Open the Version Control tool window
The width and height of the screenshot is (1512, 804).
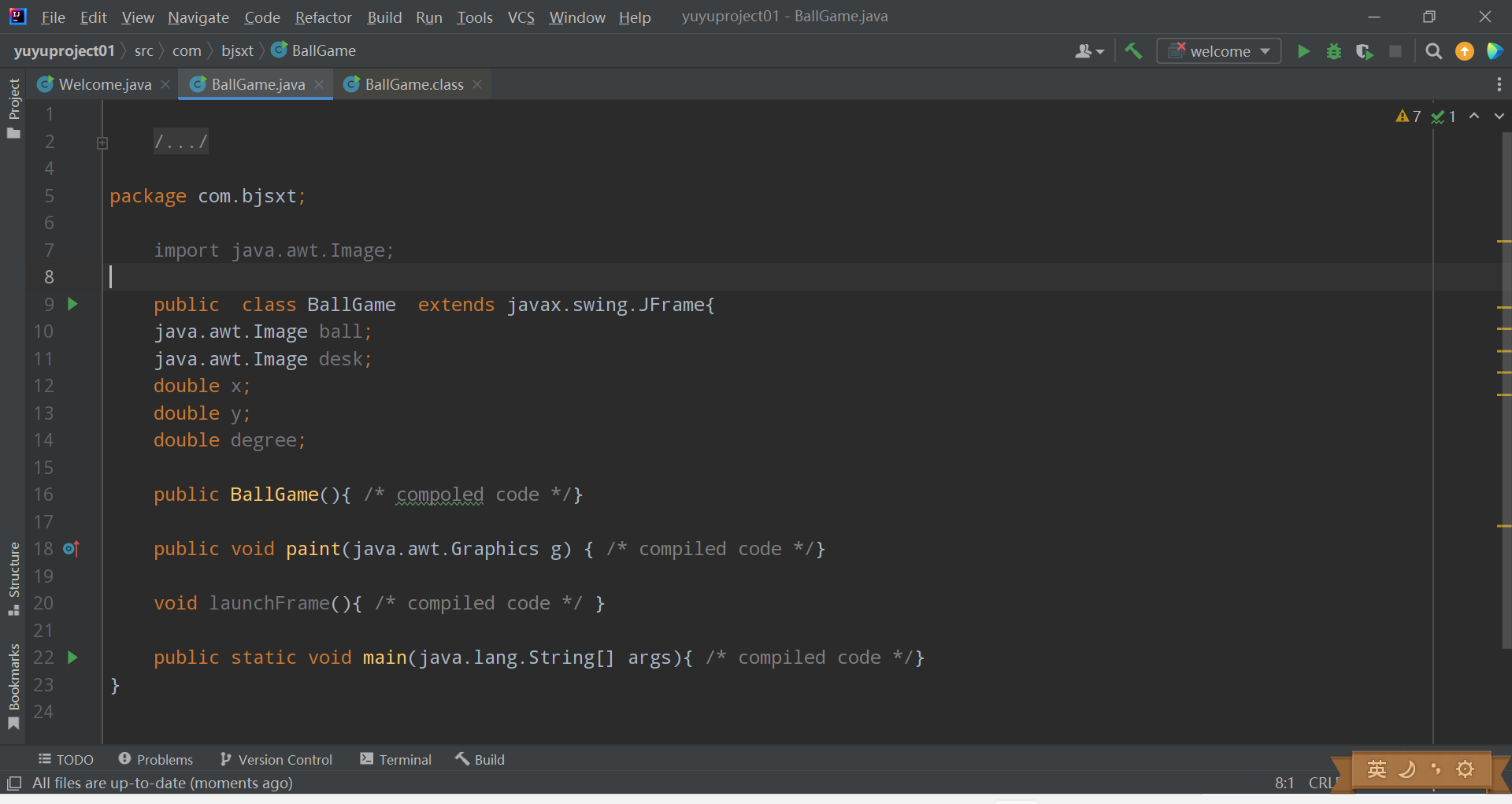click(276, 759)
